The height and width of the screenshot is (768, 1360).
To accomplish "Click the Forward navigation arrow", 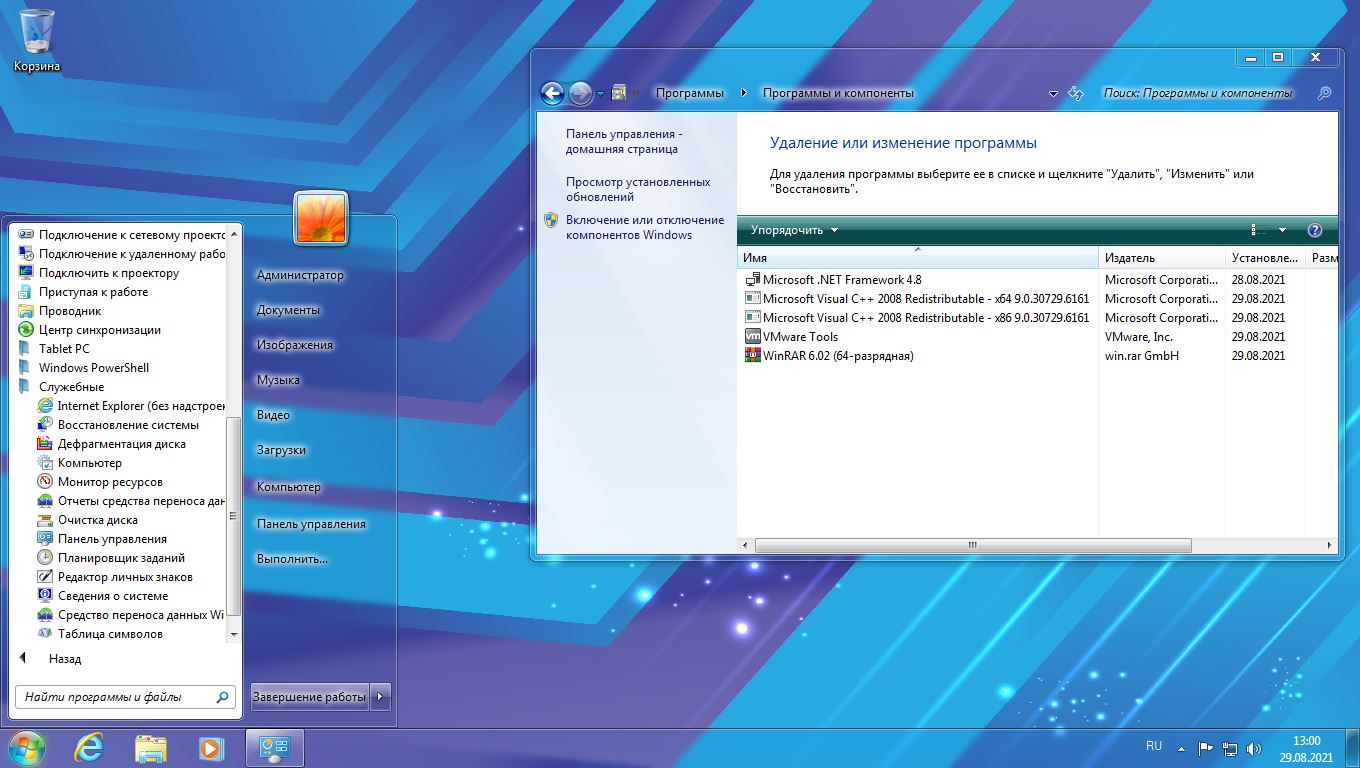I will click(x=580, y=93).
